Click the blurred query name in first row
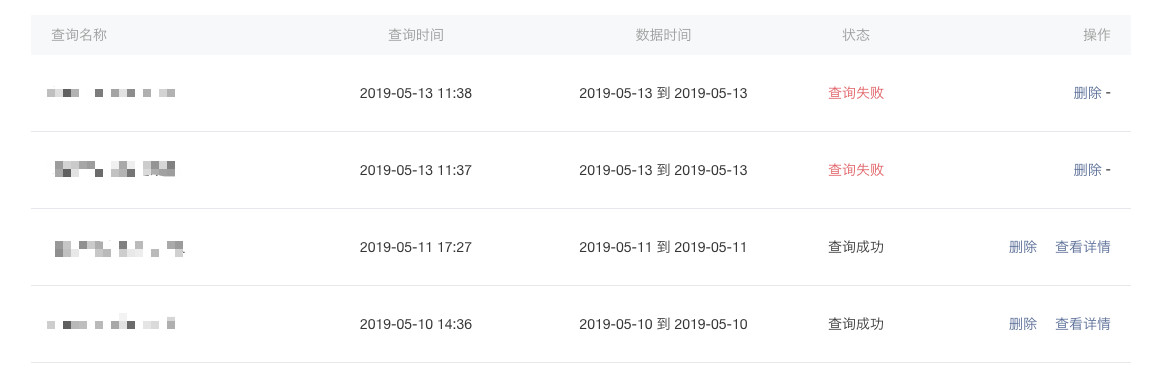1151x370 pixels. (x=111, y=93)
